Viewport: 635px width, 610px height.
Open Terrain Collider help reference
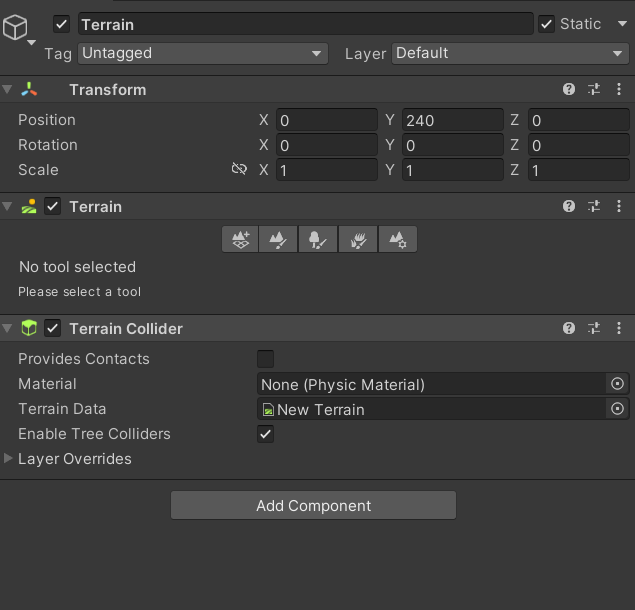569,328
